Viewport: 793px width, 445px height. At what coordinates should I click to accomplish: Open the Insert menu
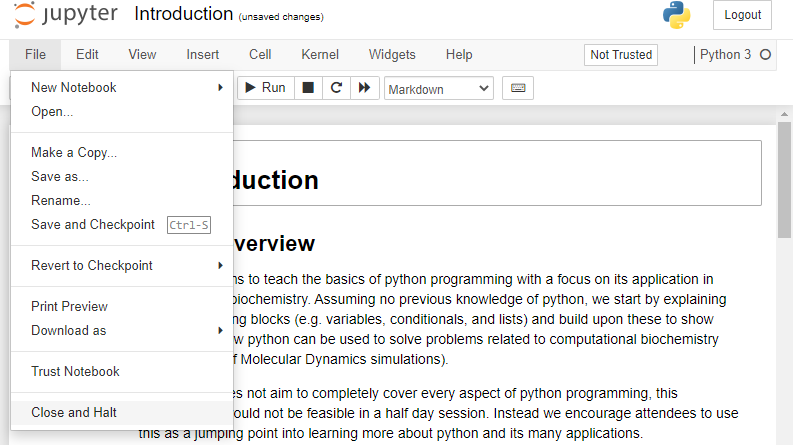coord(202,55)
